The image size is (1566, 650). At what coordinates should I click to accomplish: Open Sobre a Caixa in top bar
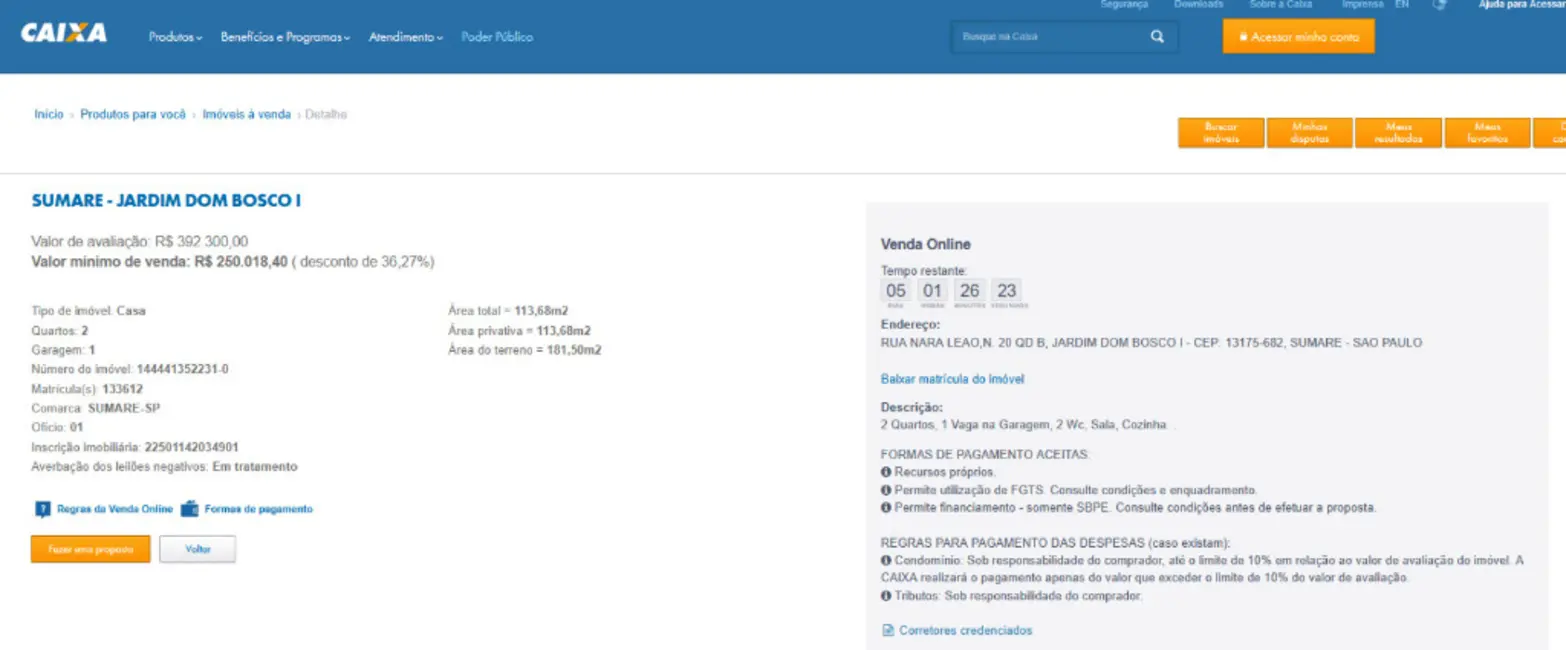pos(1280,5)
